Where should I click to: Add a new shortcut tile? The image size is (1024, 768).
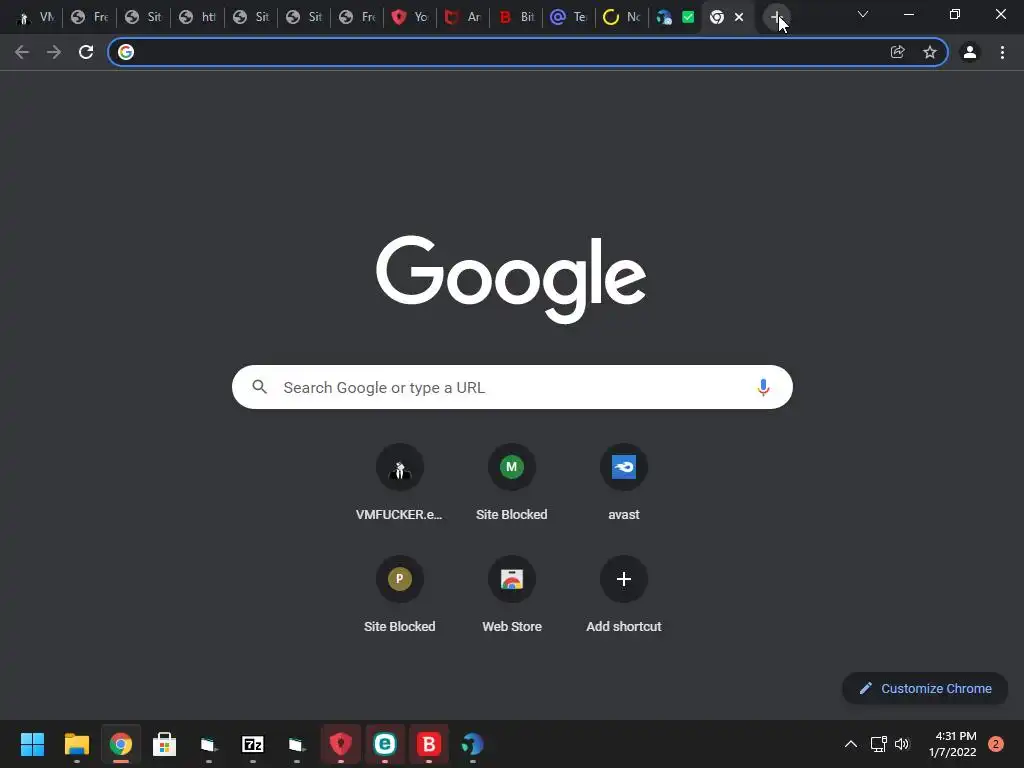coord(624,594)
